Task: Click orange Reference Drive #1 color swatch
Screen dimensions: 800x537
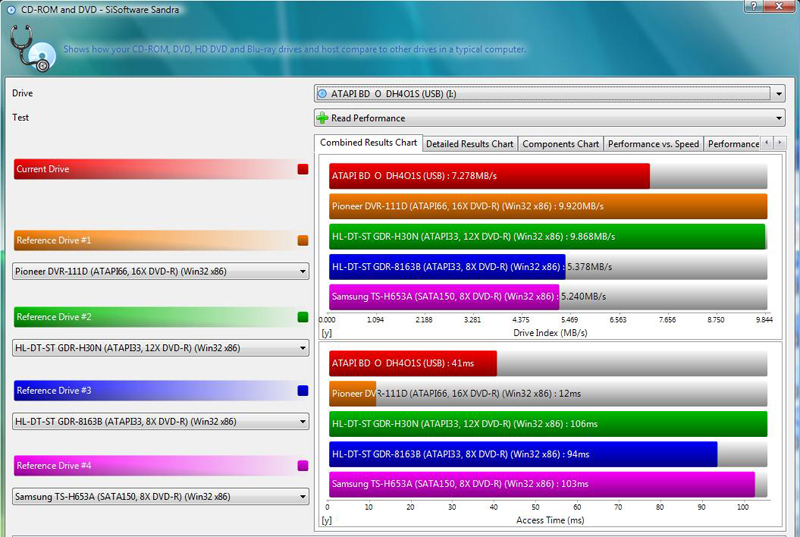Action: tap(303, 240)
